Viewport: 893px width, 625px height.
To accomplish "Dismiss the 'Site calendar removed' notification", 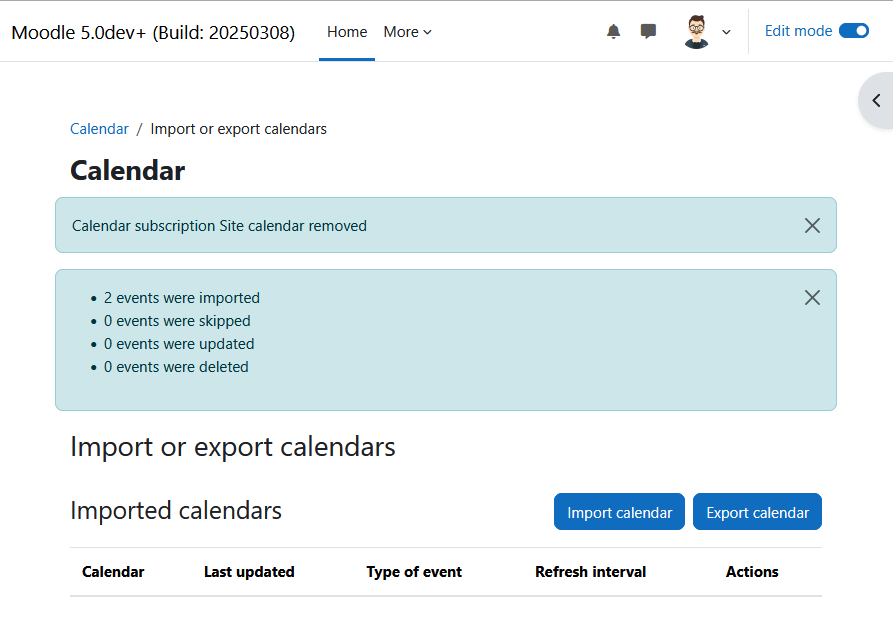I will click(x=812, y=226).
